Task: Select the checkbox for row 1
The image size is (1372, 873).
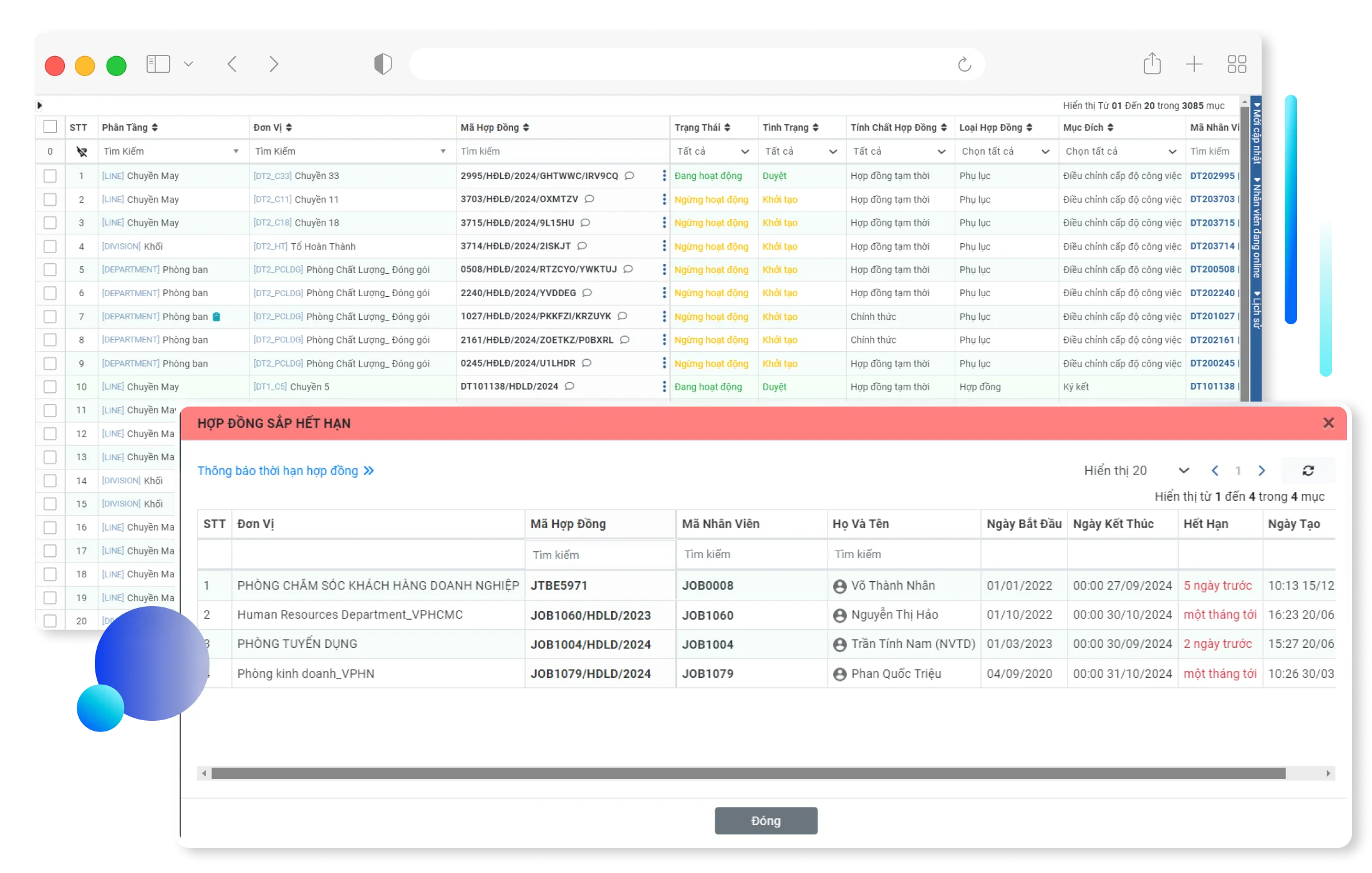Action: 50,176
